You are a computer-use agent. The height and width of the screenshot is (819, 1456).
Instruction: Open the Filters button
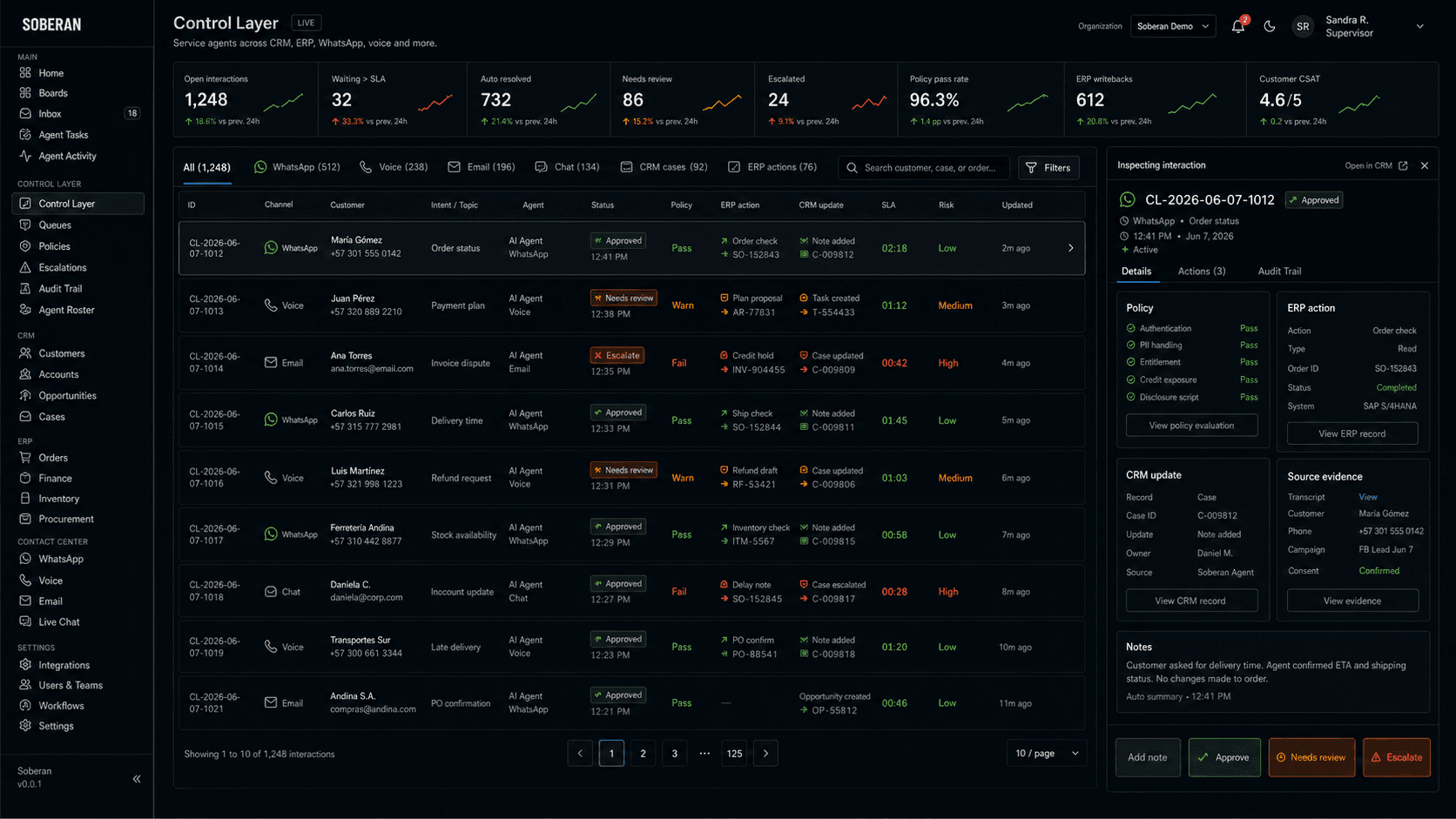1048,168
